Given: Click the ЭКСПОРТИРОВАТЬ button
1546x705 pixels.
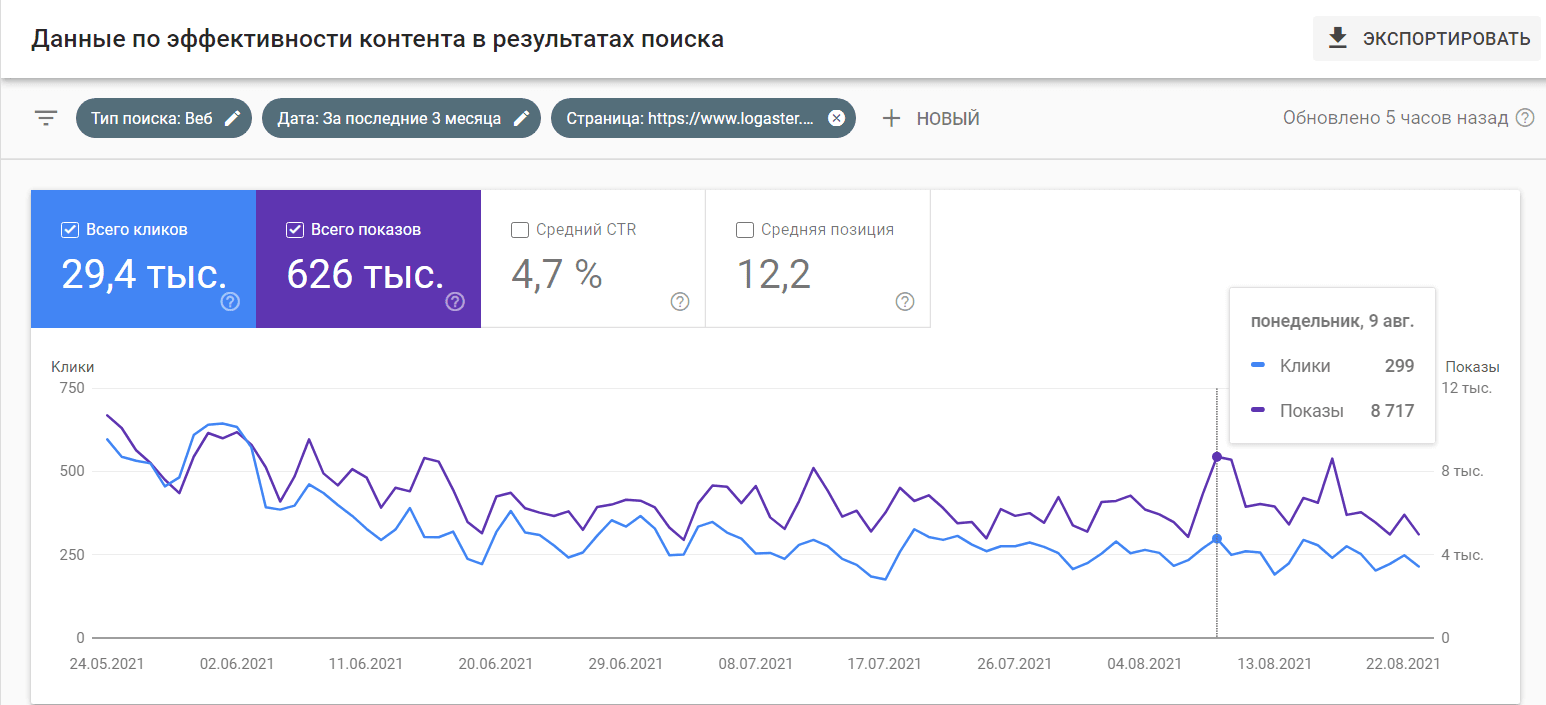Looking at the screenshot, I should [1427, 39].
